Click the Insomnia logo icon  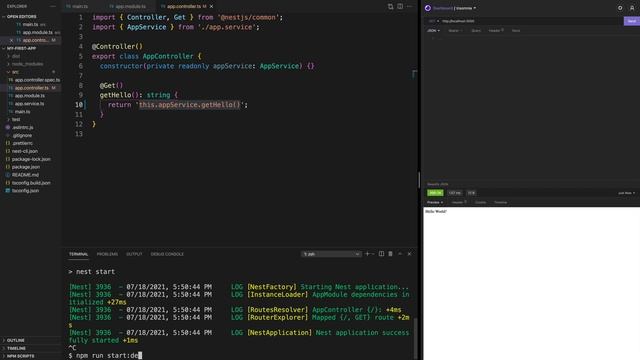click(427, 8)
